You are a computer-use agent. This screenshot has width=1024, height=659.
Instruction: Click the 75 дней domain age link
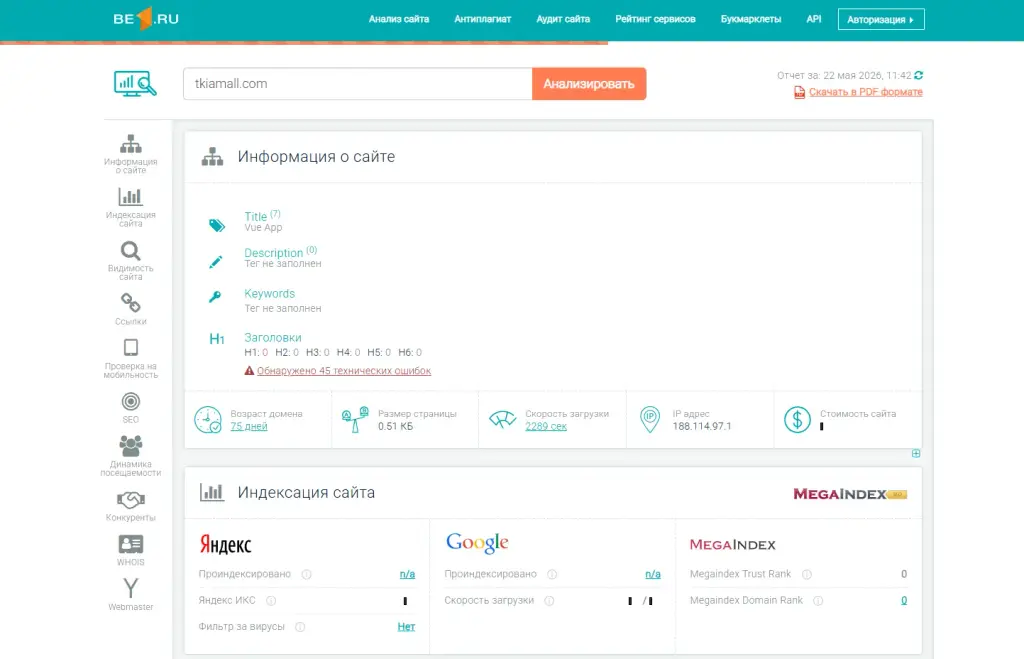249,426
